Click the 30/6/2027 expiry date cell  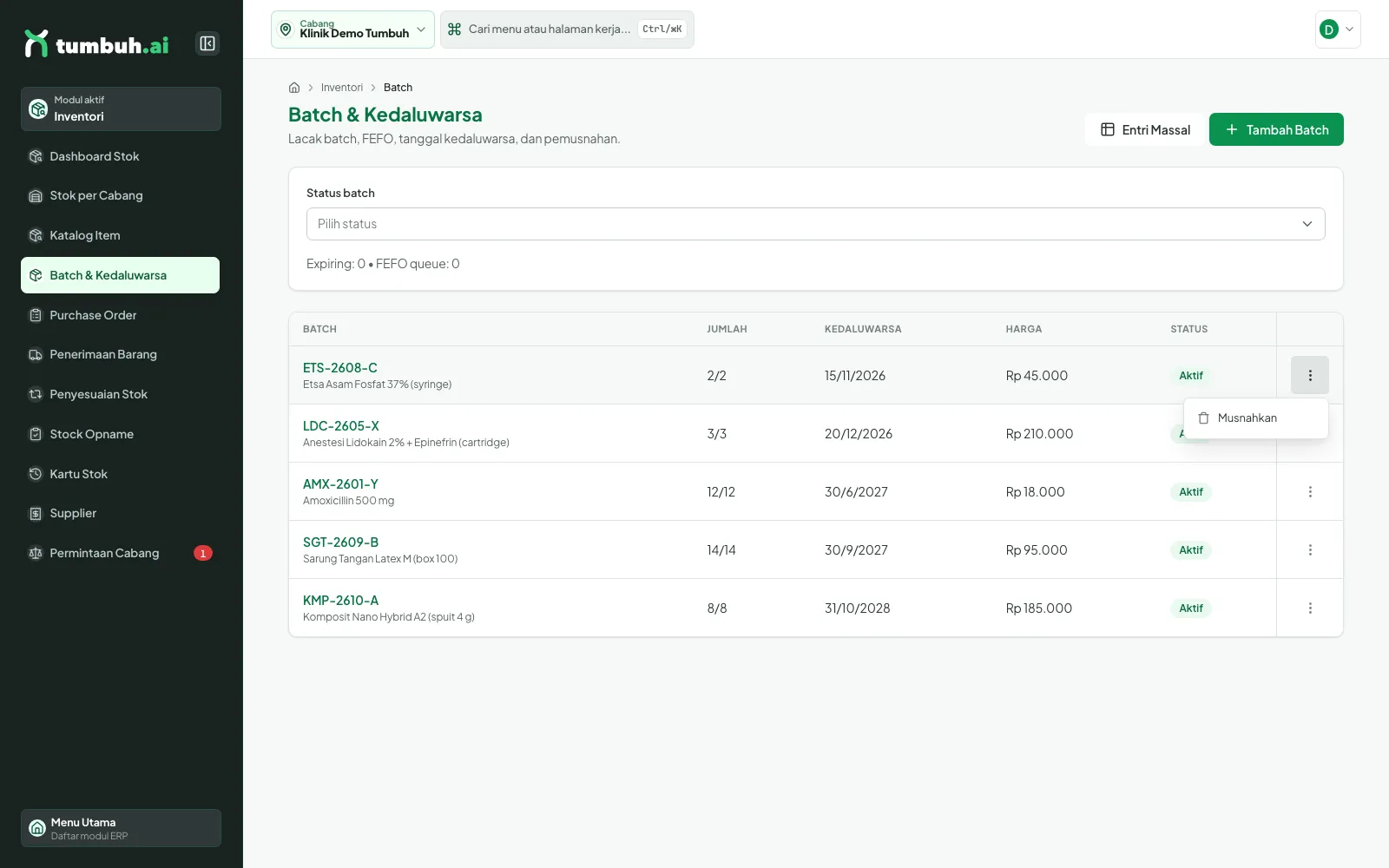[856, 492]
